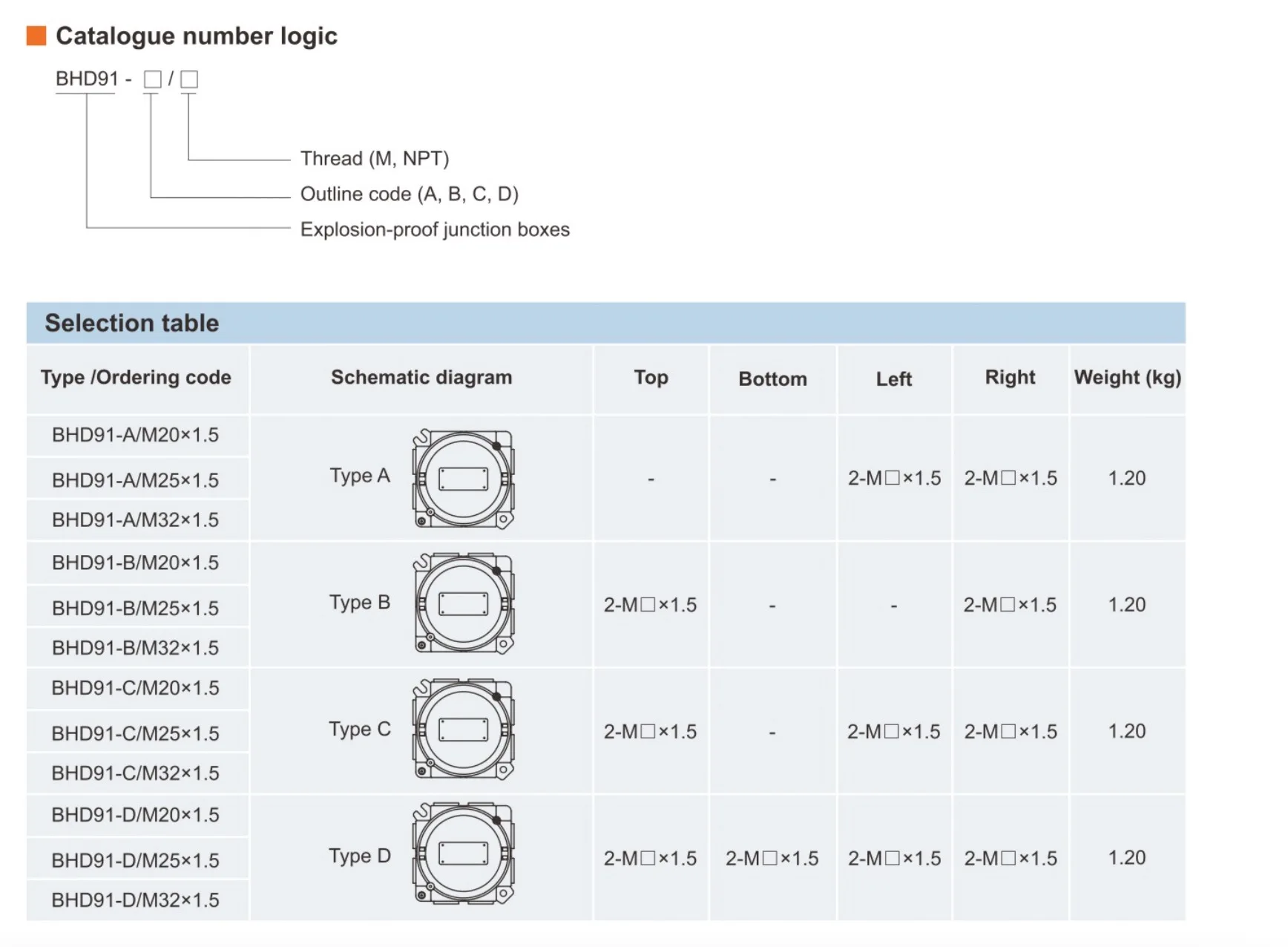Select the Explosion-proof junction boxes label
This screenshot has width=1288, height=947.
435,229
